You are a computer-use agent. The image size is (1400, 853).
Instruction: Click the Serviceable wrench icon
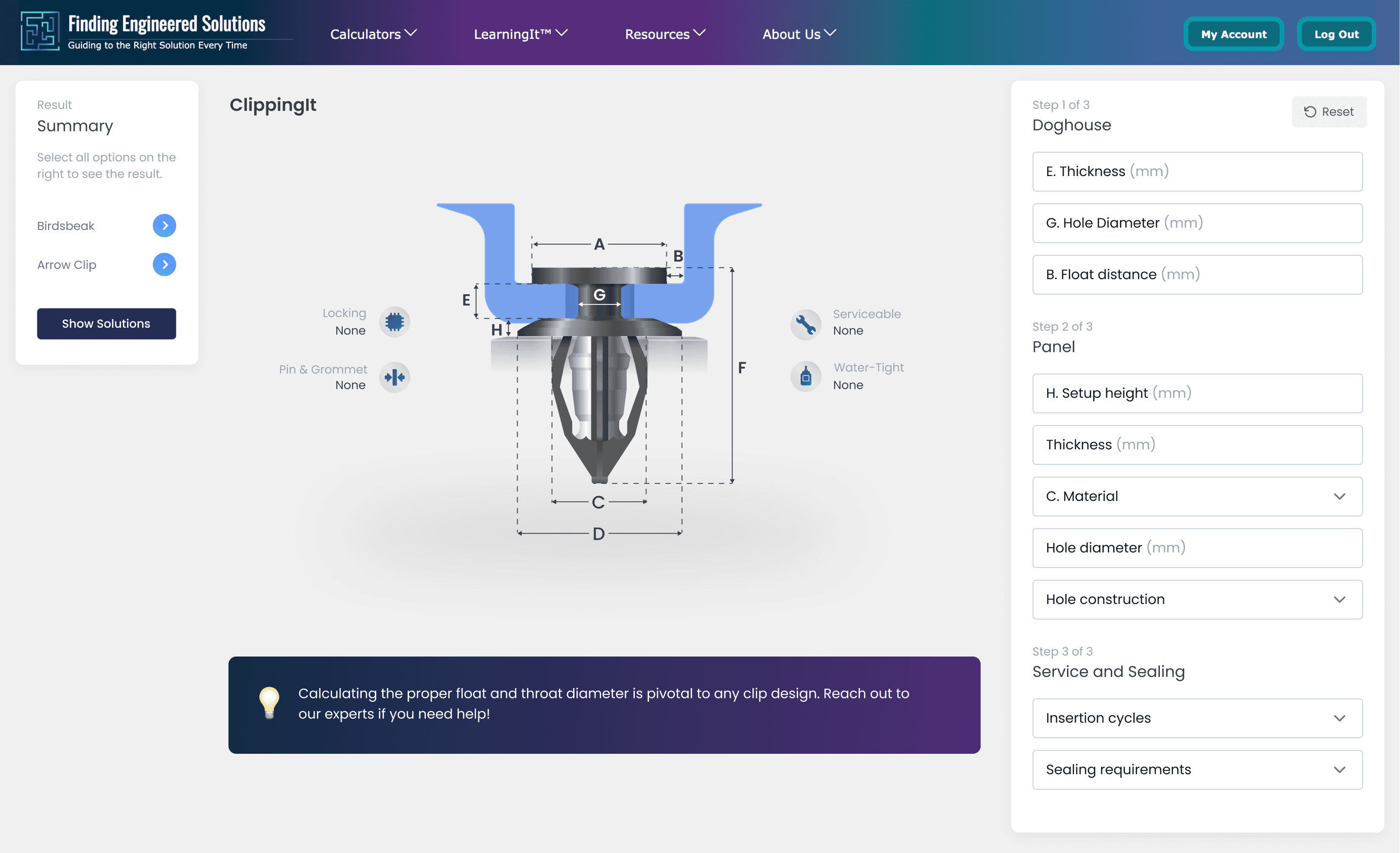pos(805,324)
